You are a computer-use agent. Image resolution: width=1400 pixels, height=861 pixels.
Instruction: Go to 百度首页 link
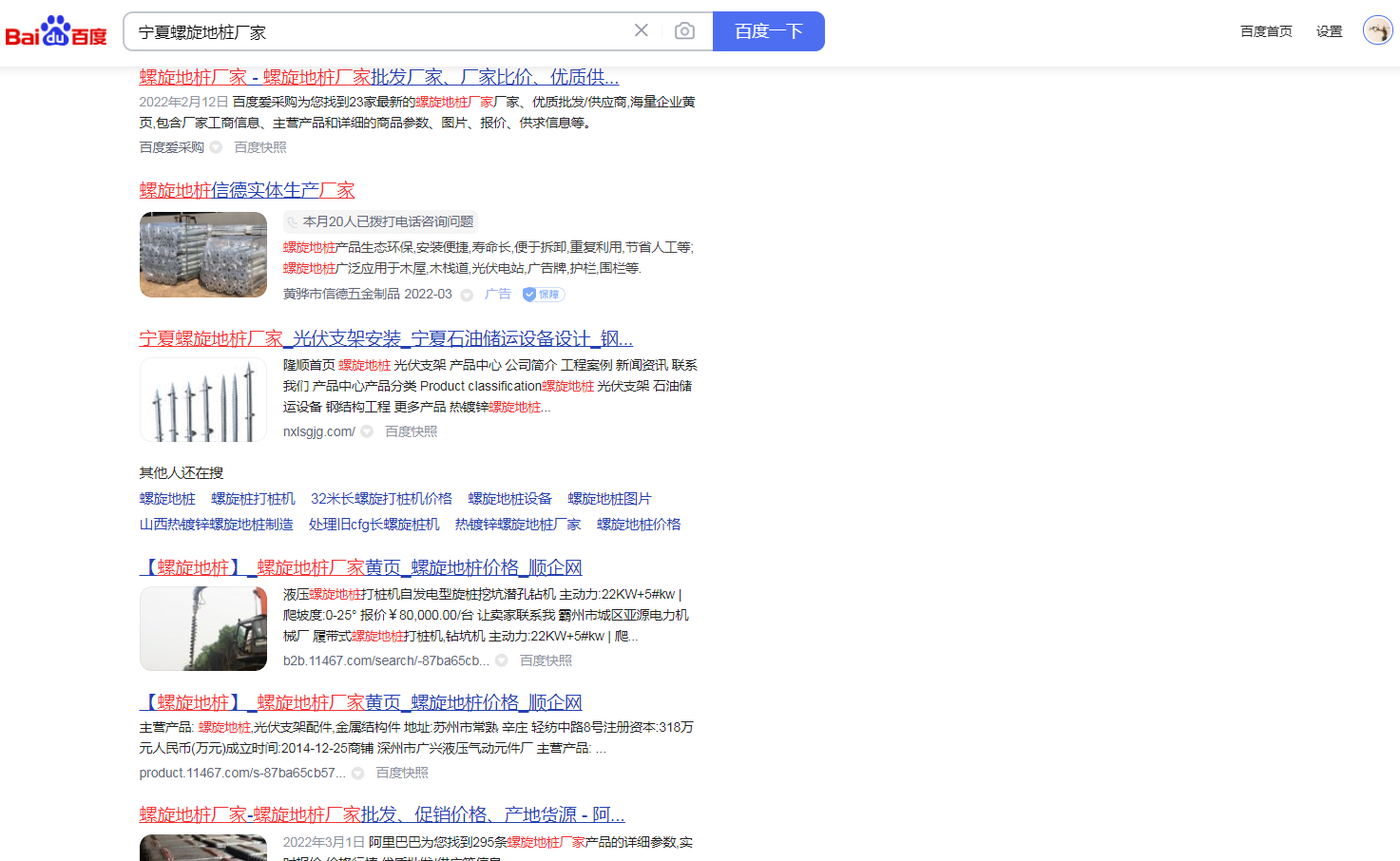click(1266, 31)
